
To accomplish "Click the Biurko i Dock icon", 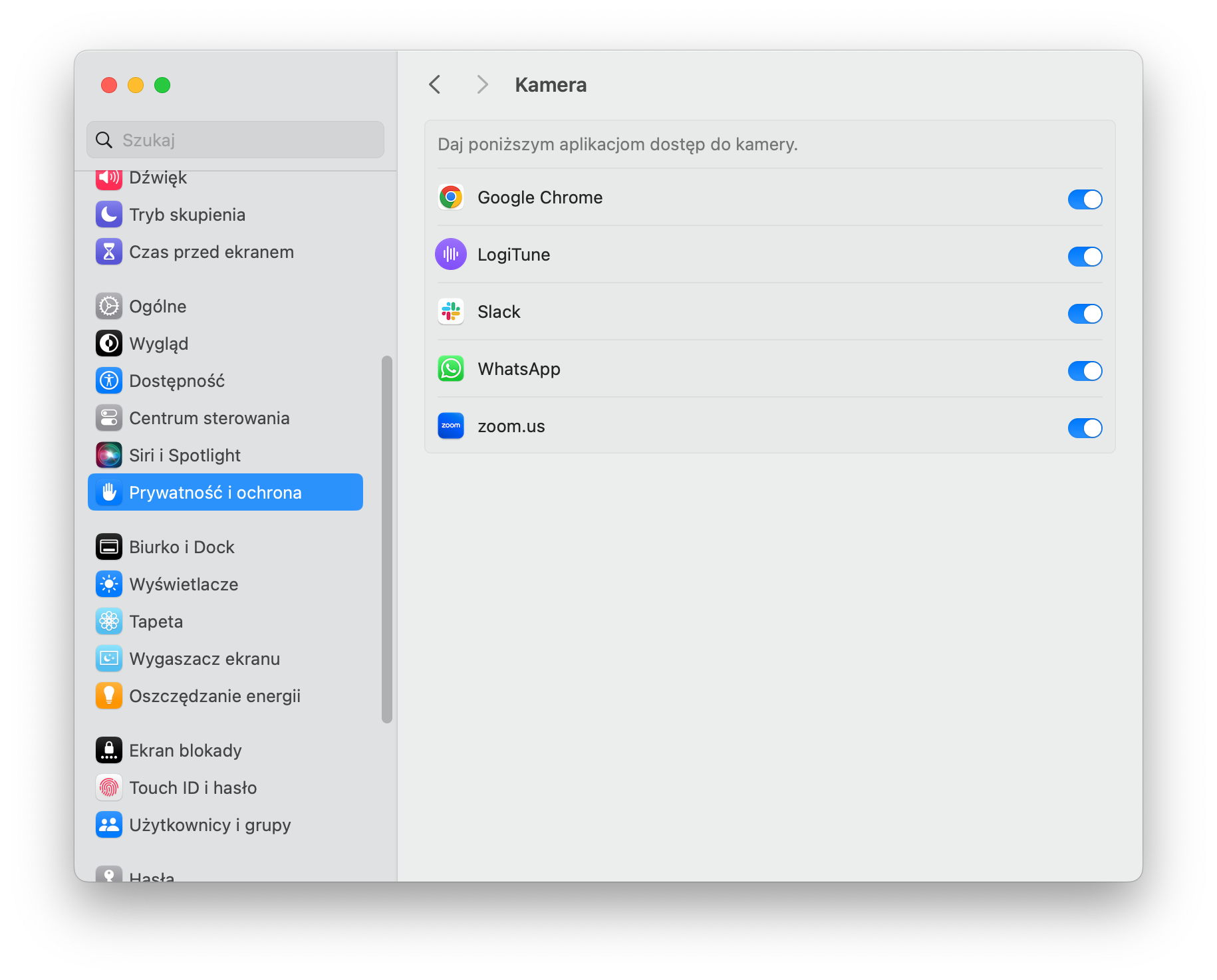I will click(x=108, y=547).
